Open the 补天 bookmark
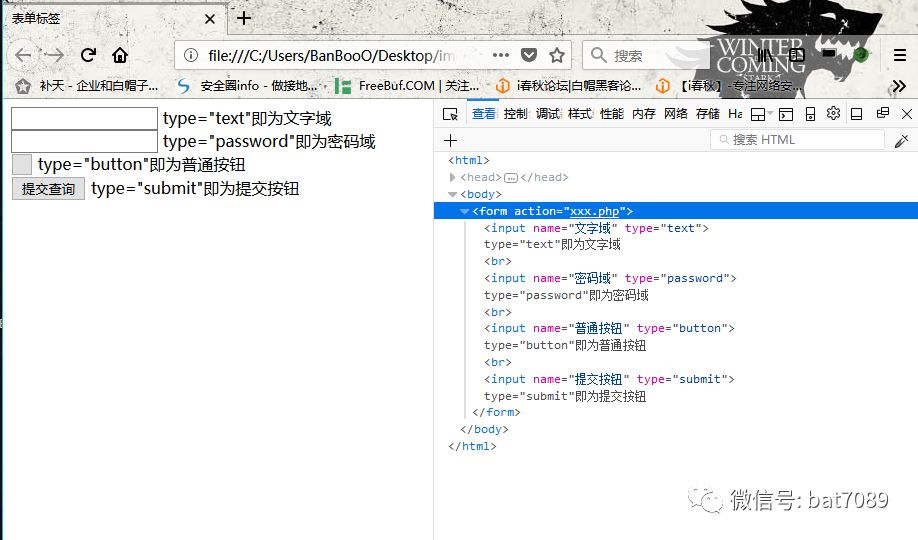Screen dimensions: 918x540 (87, 86)
